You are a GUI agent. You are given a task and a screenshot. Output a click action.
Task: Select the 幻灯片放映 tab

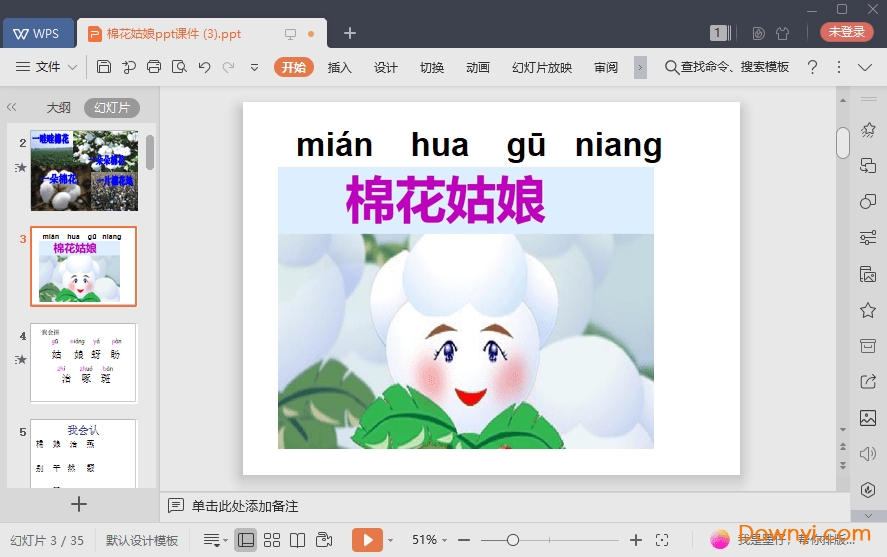click(542, 67)
